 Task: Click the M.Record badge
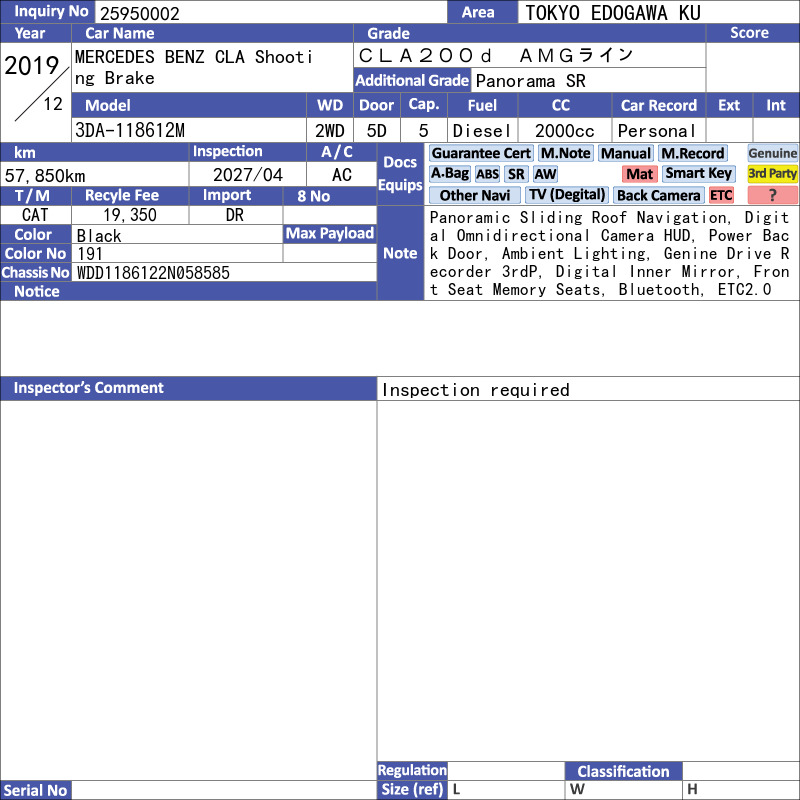pos(692,153)
